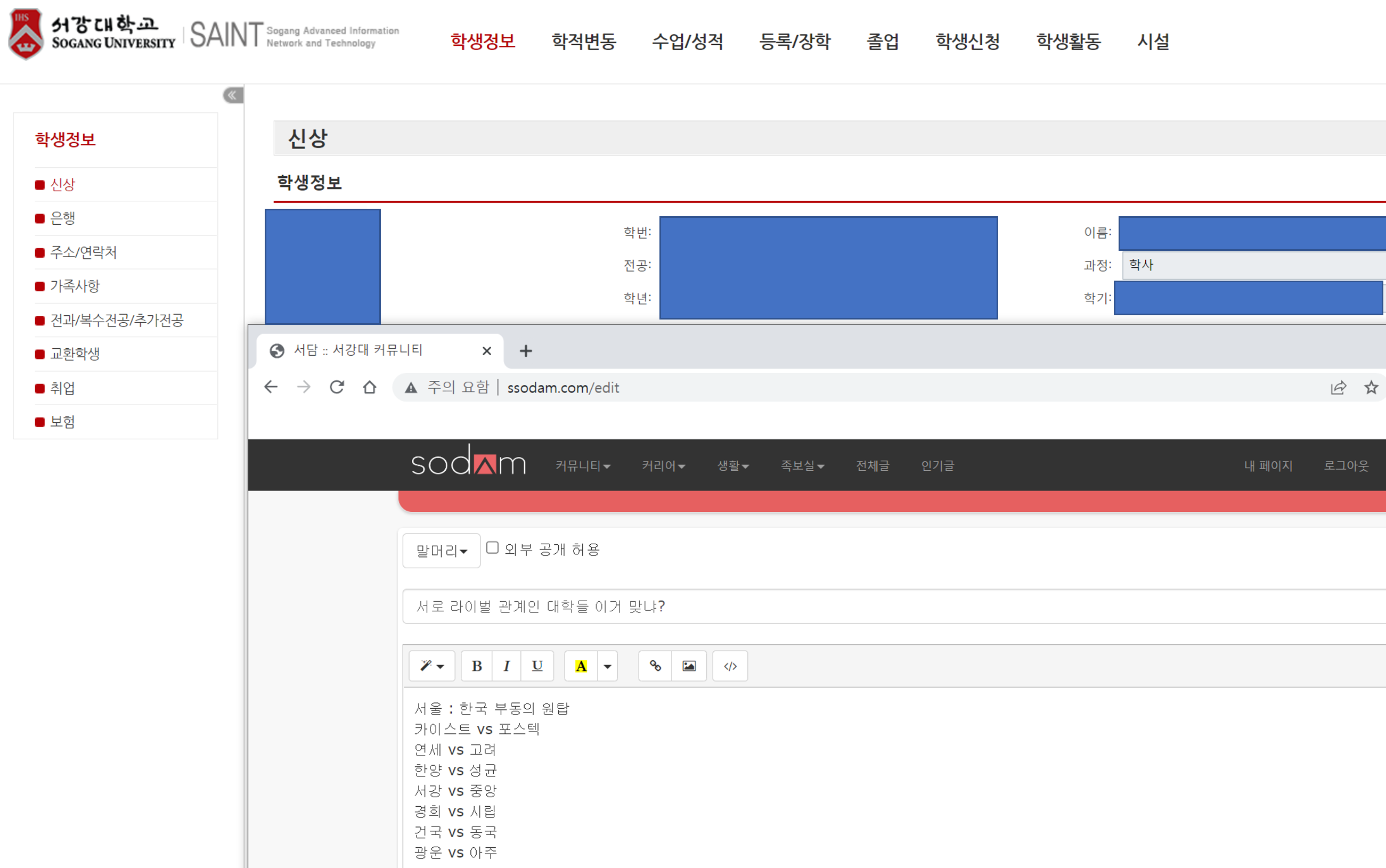Open the 수업/성적 top menu
Image resolution: width=1386 pixels, height=868 pixels.
pos(687,42)
